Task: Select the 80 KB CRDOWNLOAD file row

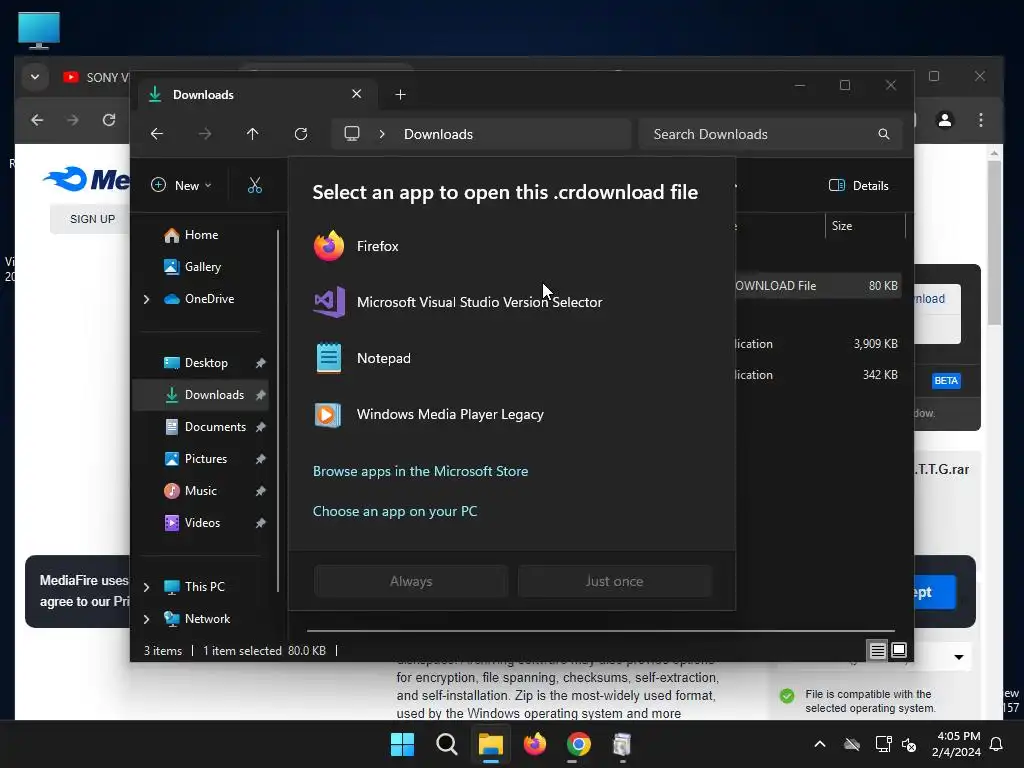Action: click(818, 286)
